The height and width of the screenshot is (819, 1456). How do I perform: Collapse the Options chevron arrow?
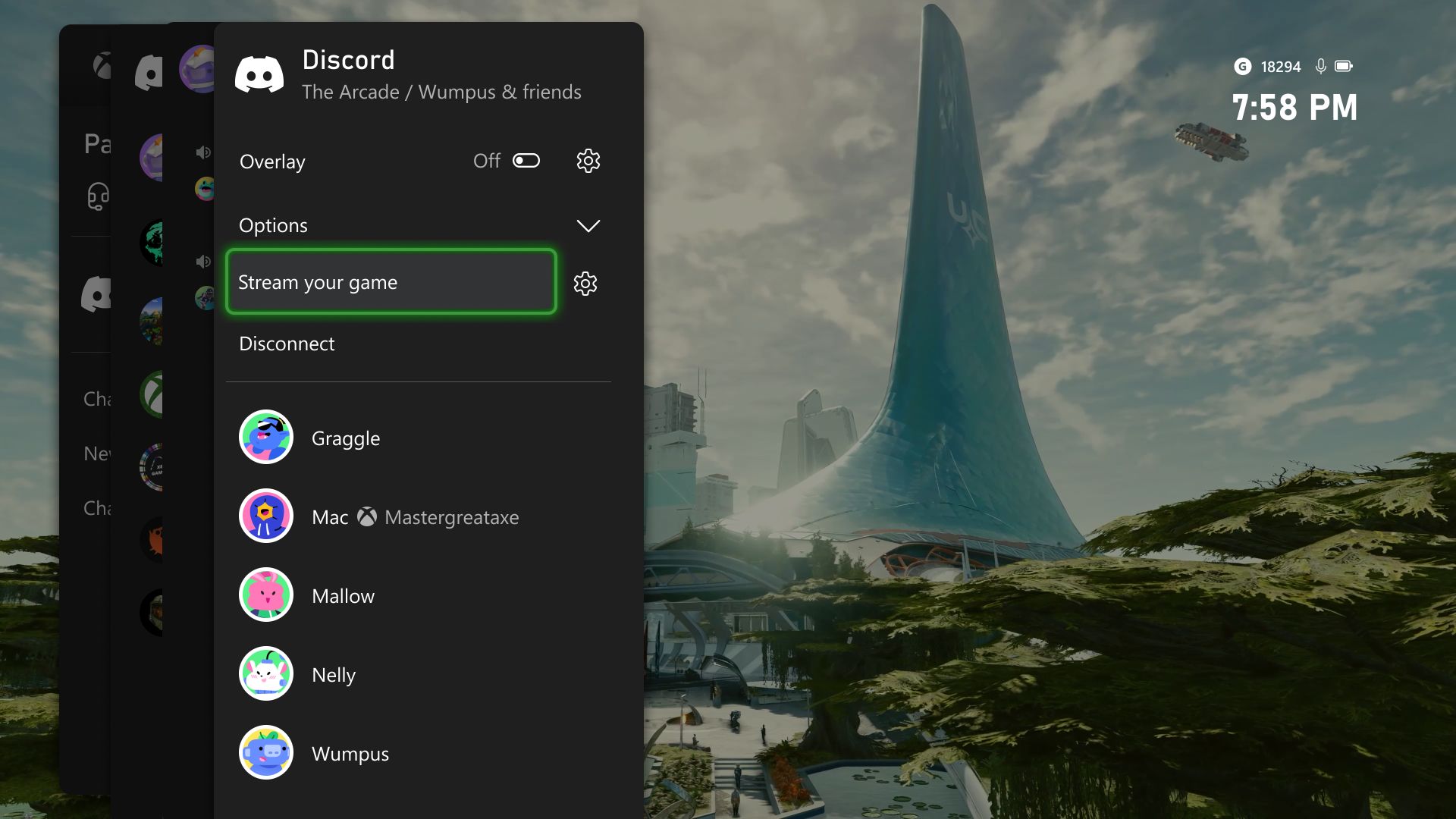pyautogui.click(x=588, y=225)
